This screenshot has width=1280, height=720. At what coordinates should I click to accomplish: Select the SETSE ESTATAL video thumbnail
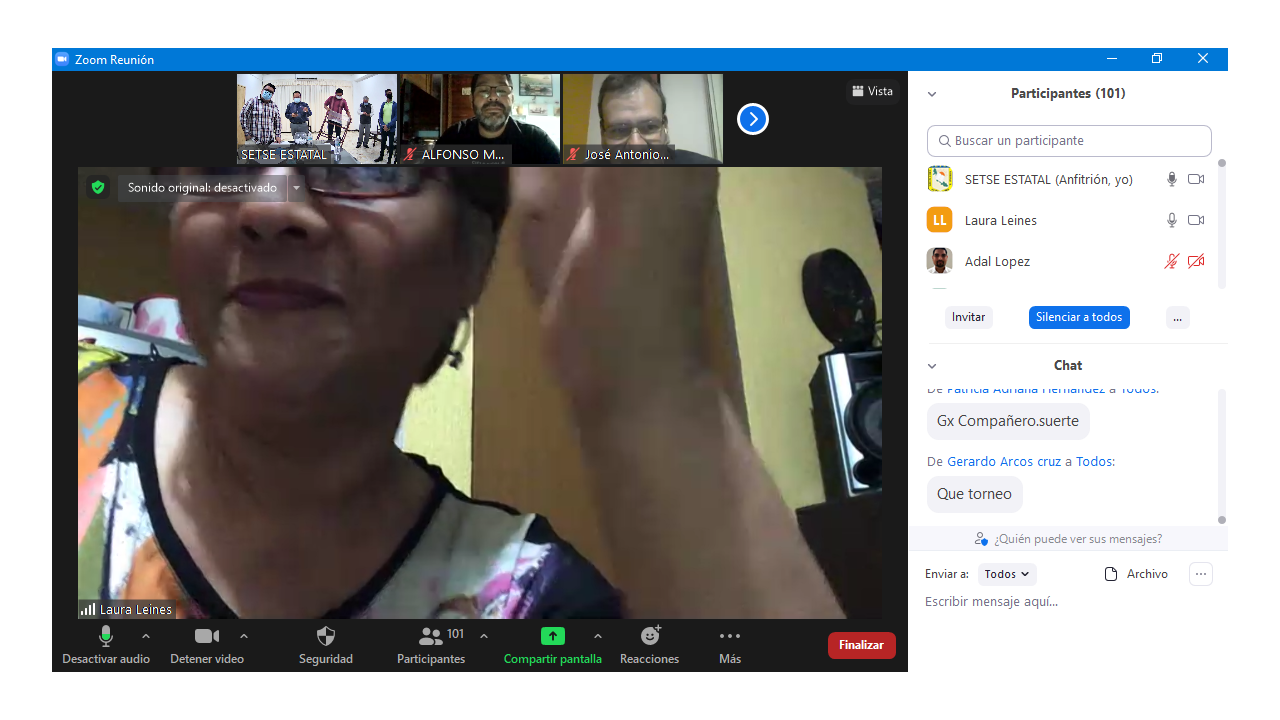[317, 118]
